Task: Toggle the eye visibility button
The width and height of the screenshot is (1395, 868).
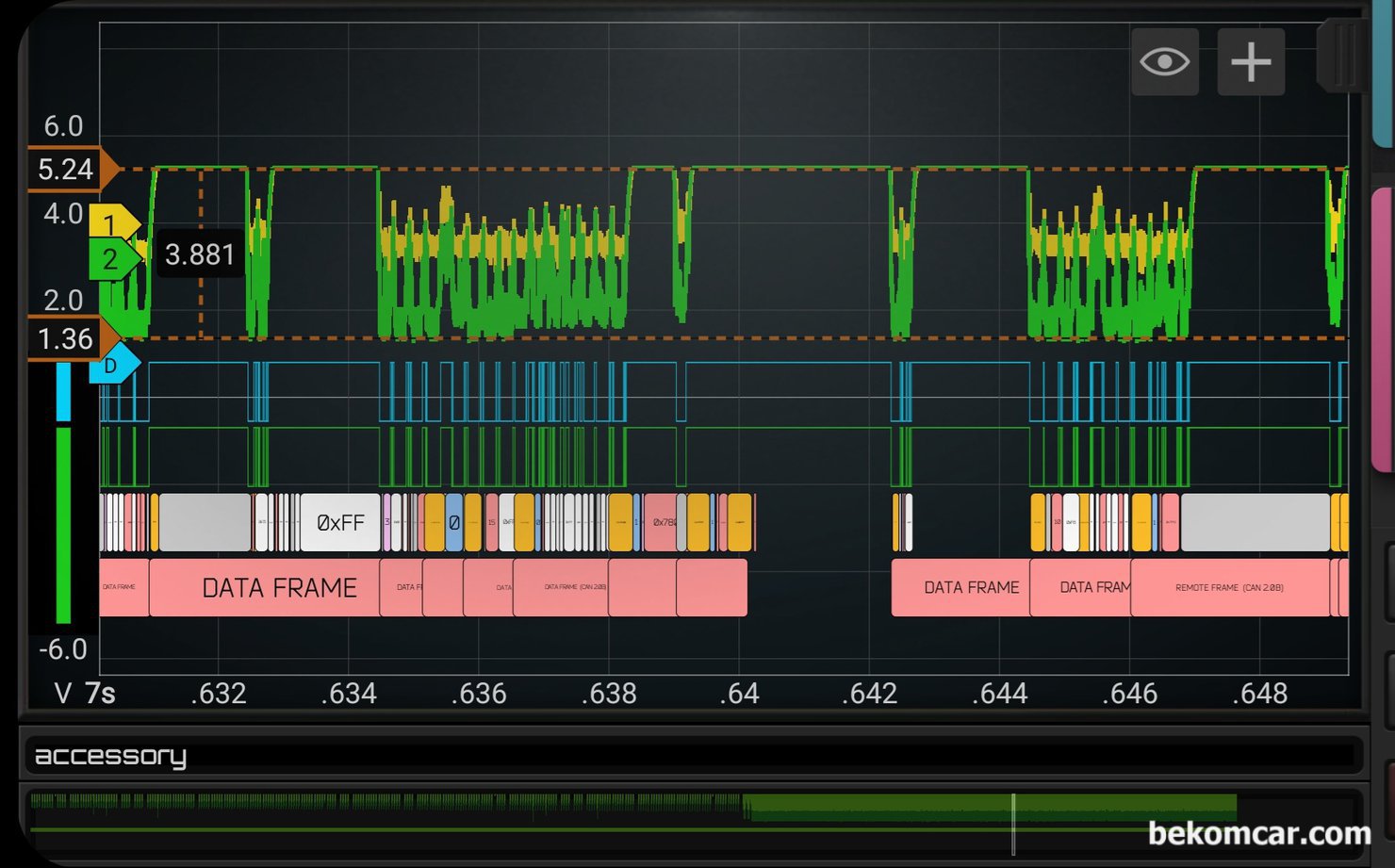Action: coord(1164,62)
